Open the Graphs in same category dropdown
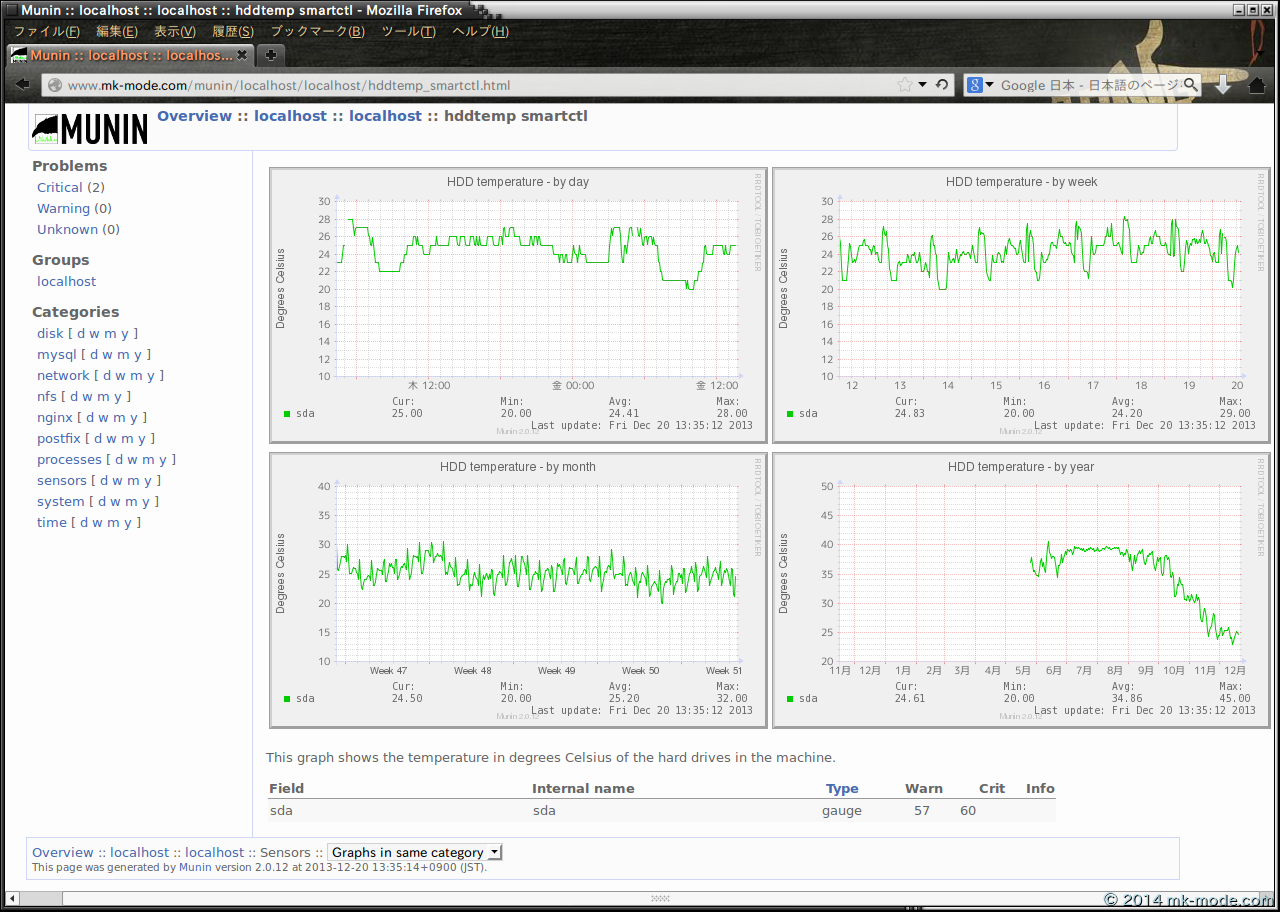Viewport: 1280px width, 912px height. point(415,853)
